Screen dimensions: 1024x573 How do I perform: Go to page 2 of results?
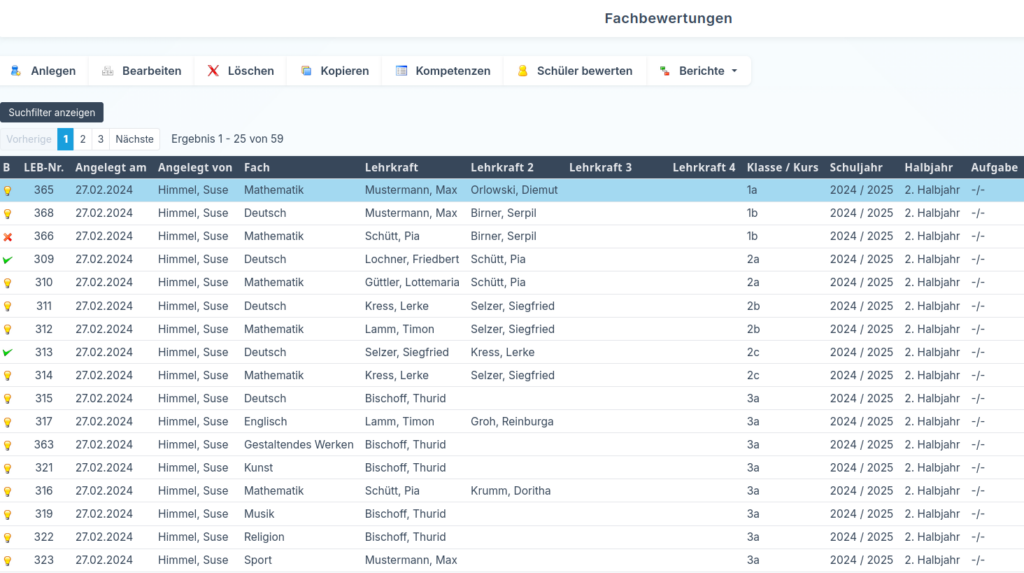[83, 139]
